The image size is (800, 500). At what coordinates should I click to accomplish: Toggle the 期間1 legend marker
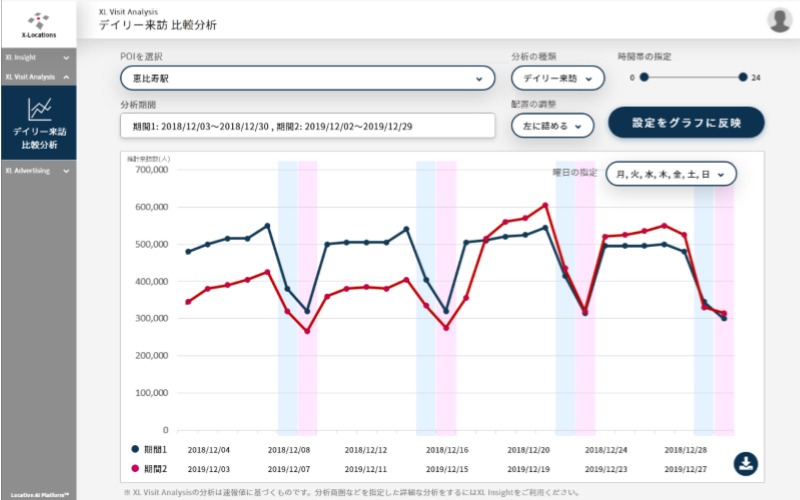pos(136,450)
